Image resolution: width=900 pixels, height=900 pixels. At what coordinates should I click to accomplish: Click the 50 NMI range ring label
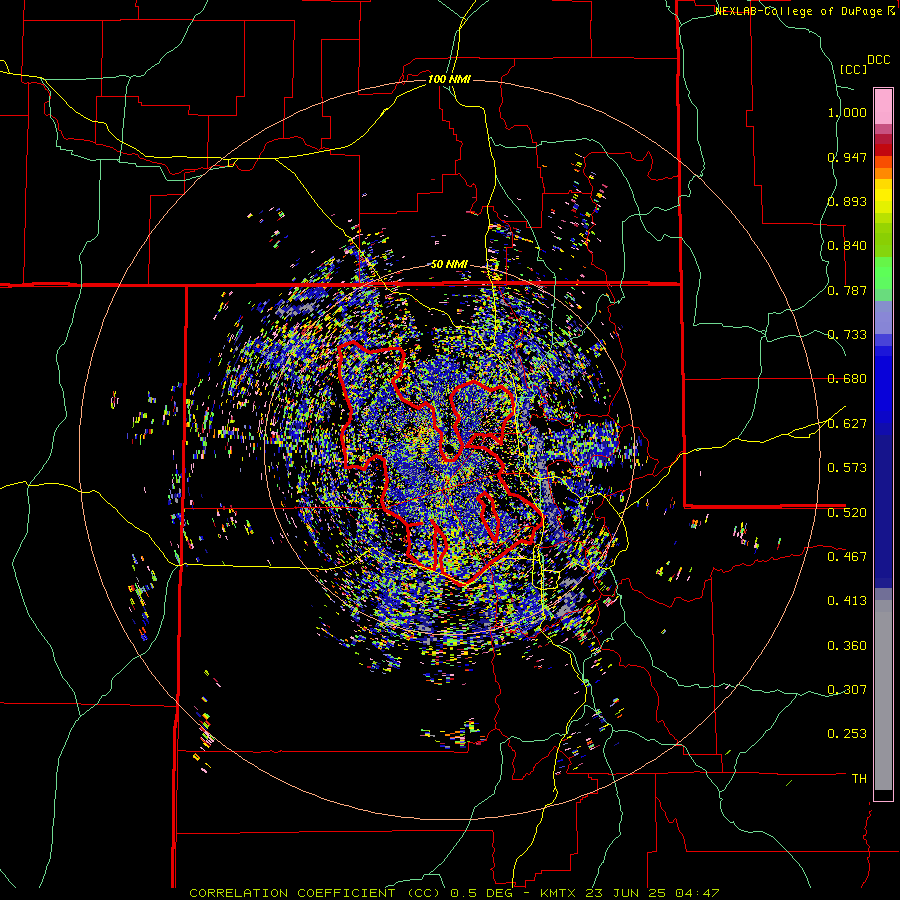tap(449, 264)
